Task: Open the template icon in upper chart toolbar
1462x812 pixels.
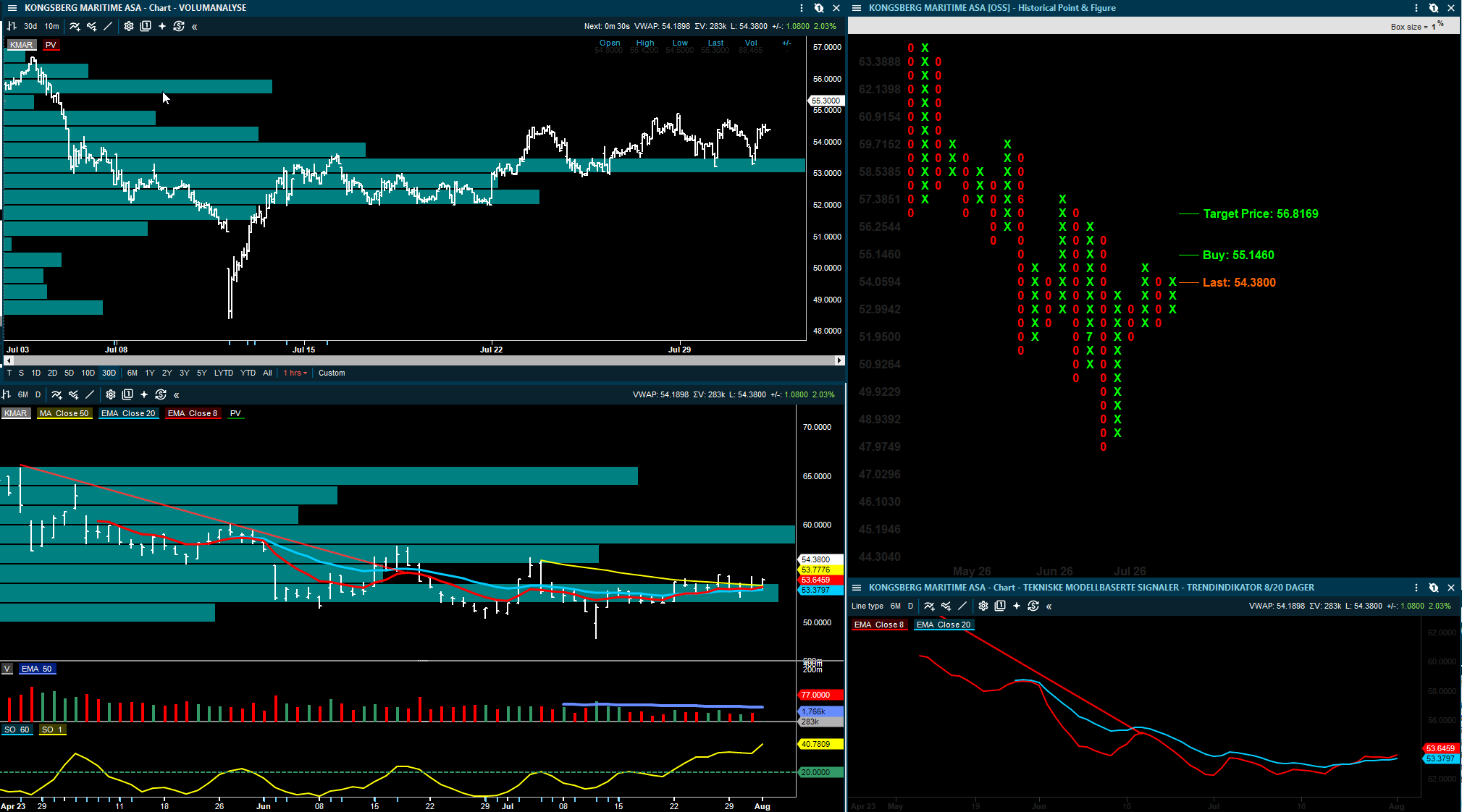Action: coord(146,26)
